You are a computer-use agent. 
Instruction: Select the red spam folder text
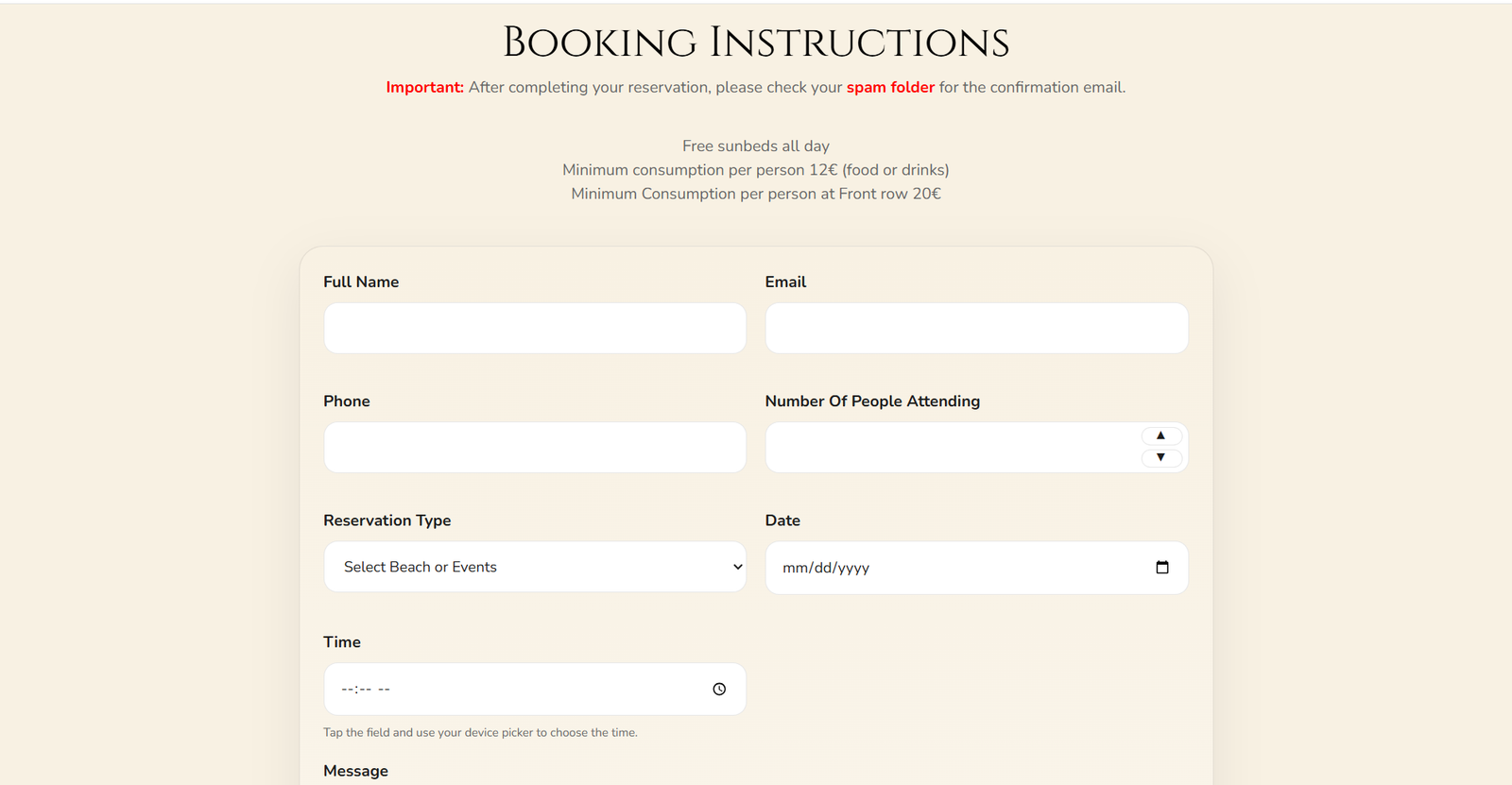tap(890, 87)
